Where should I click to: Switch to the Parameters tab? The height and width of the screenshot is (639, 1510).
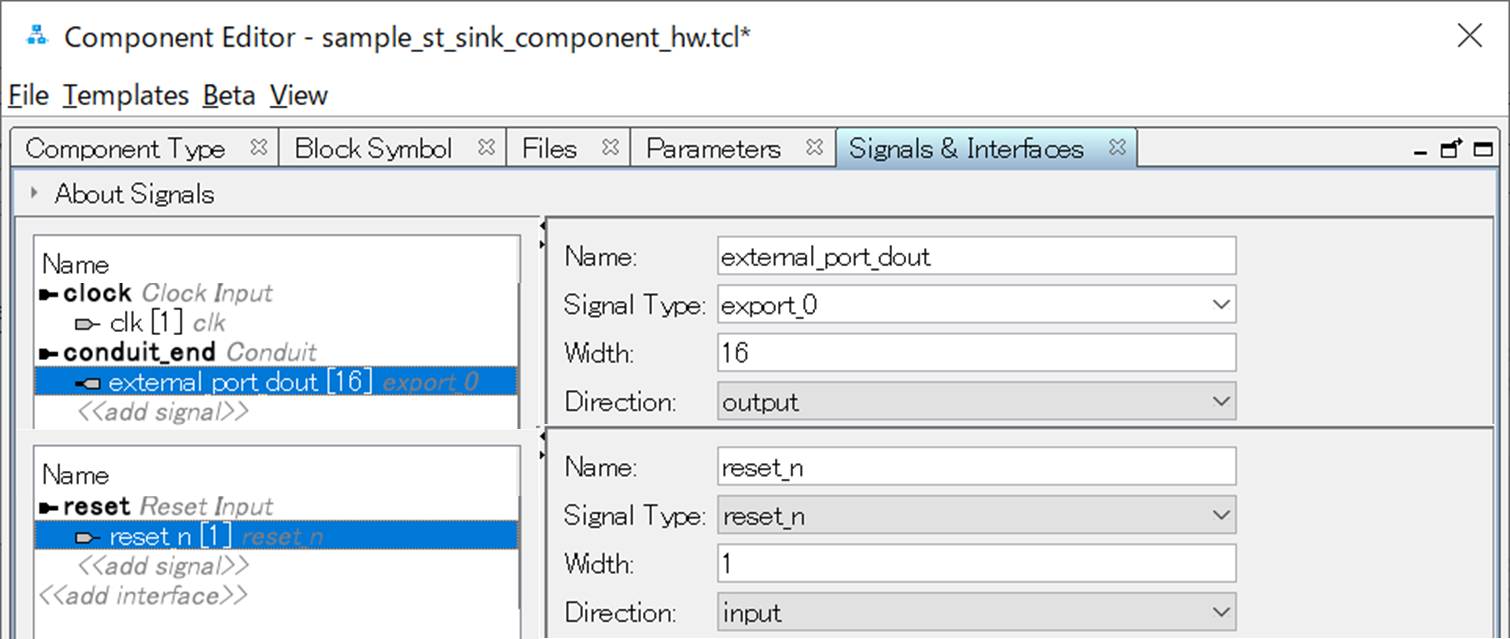click(714, 147)
